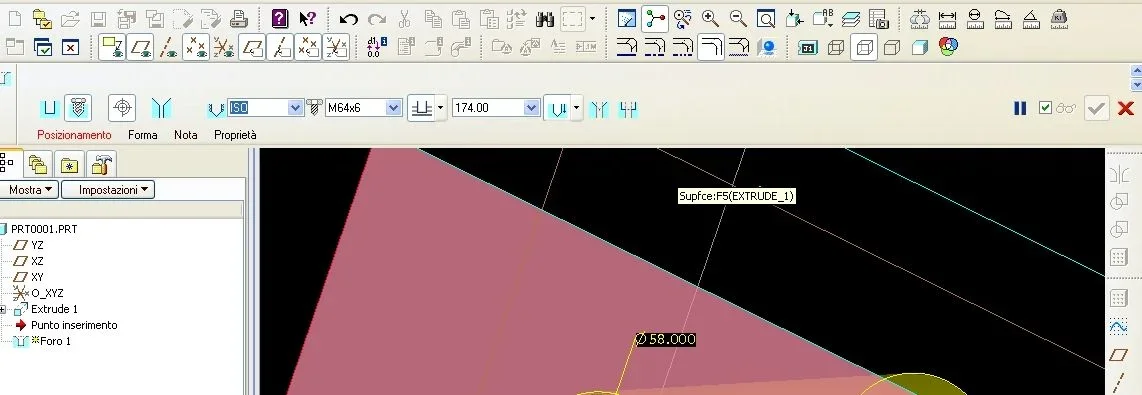Open the view manager table icon
Image resolution: width=1142 pixels, height=395 pixels.
(x=878, y=19)
